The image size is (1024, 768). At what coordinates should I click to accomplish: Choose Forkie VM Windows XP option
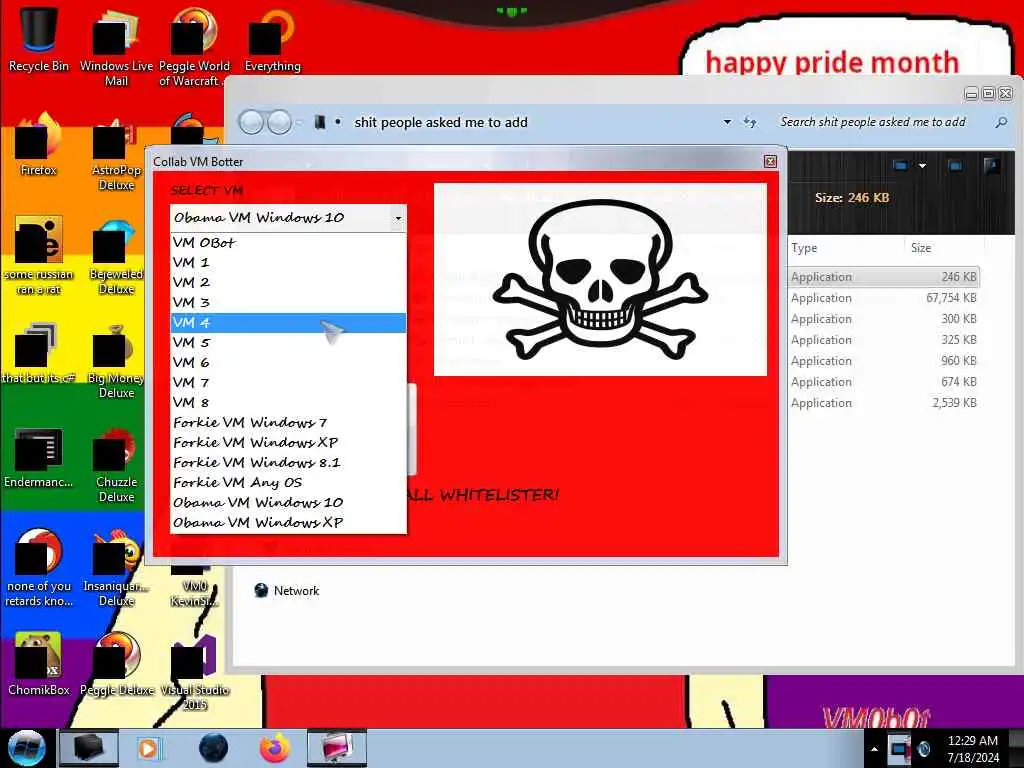pos(288,443)
